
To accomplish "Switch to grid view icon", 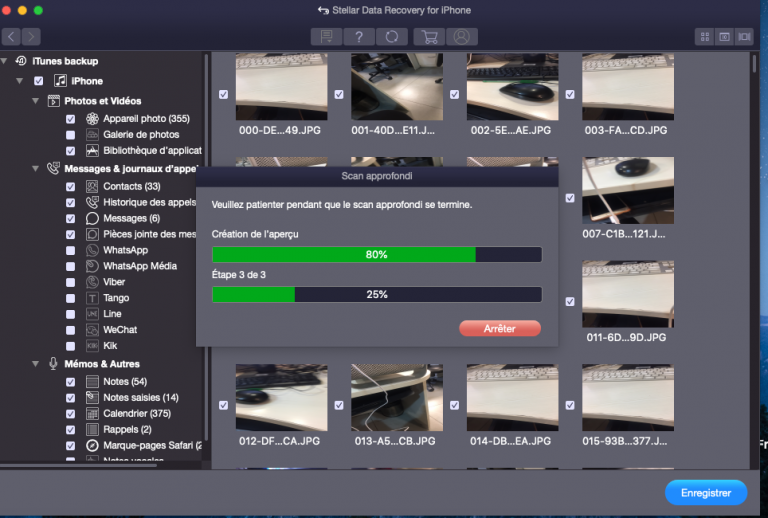I will pos(705,37).
